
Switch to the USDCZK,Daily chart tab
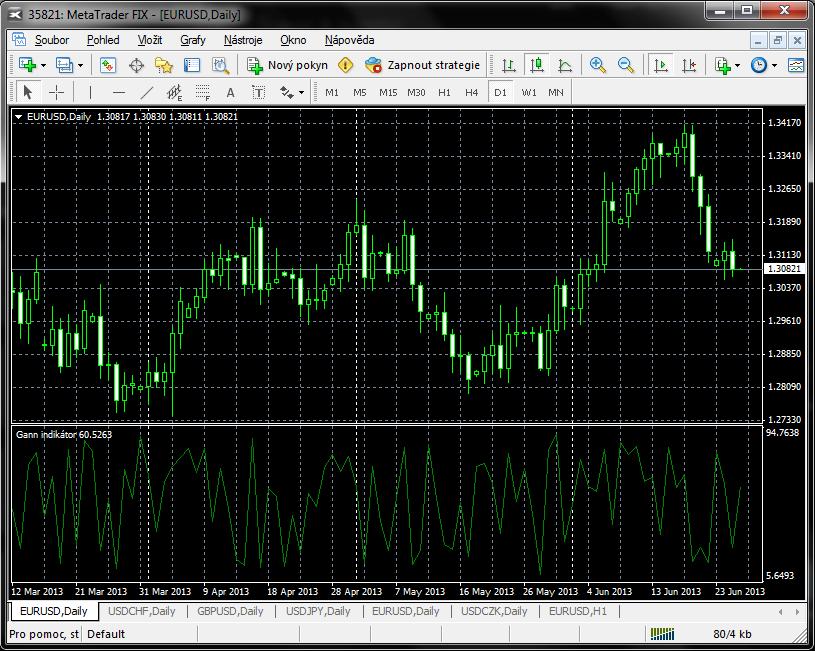click(494, 611)
